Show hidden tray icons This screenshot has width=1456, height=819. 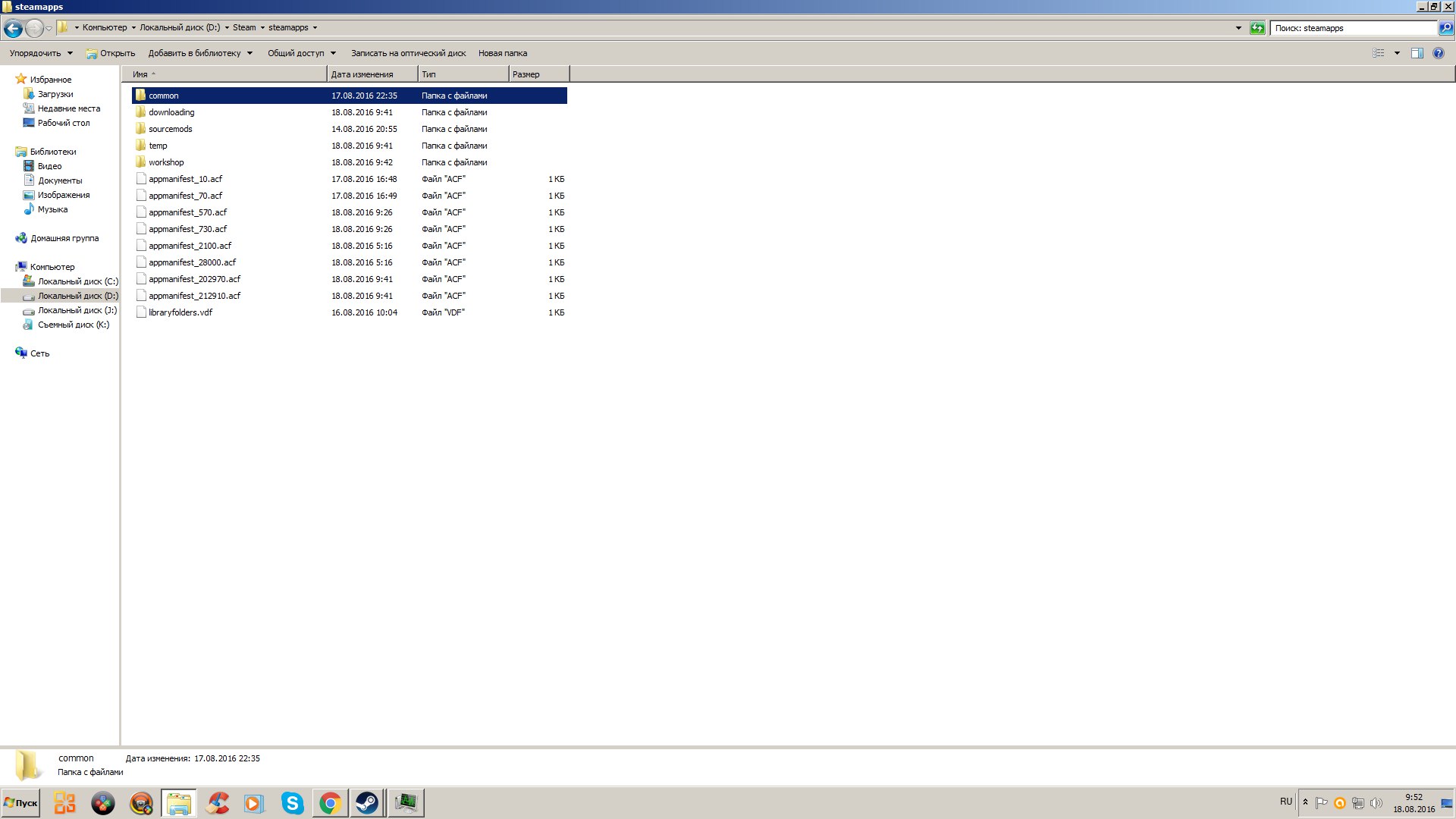point(1305,802)
